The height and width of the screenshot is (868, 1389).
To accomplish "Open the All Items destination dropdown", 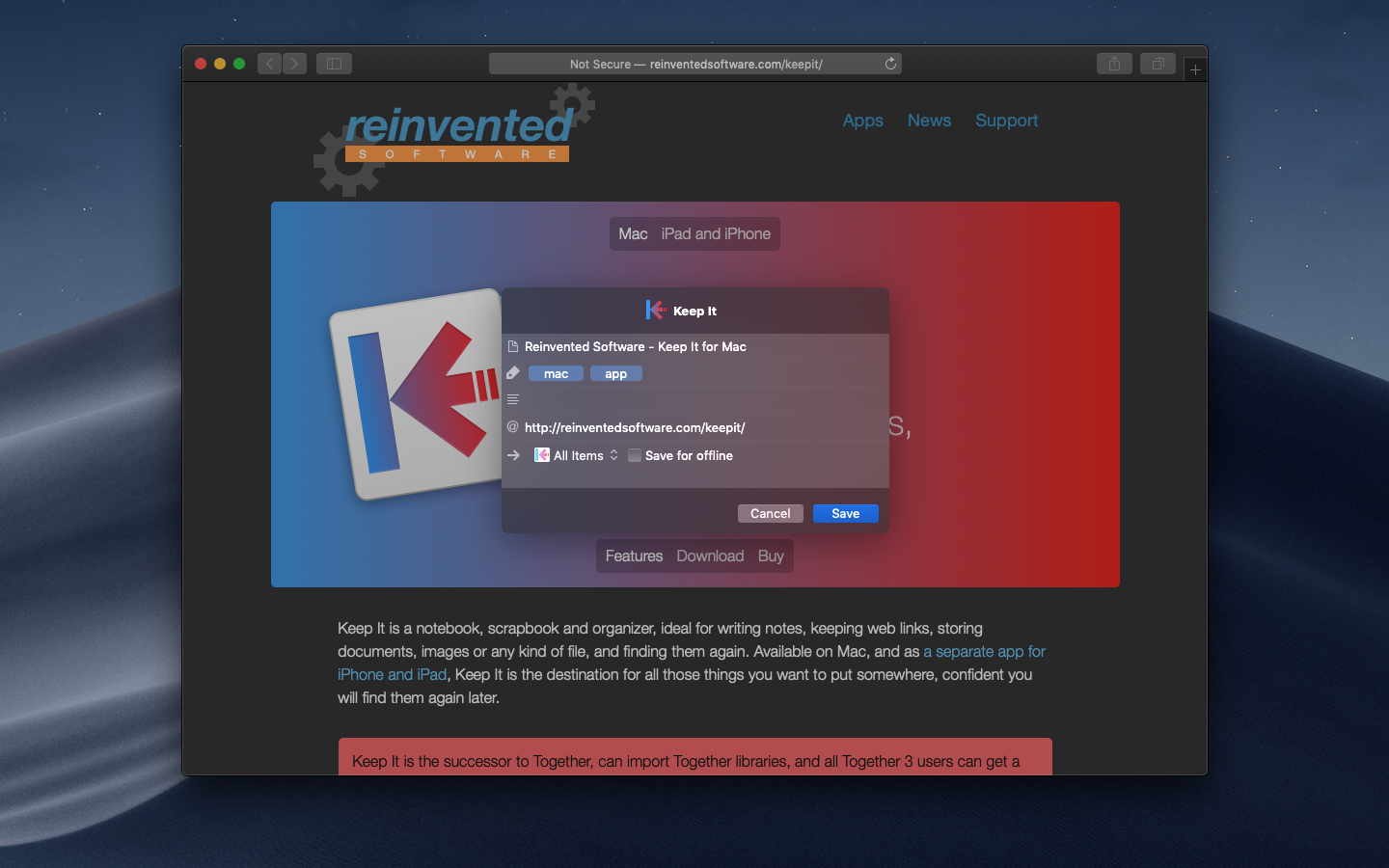I will (577, 455).
